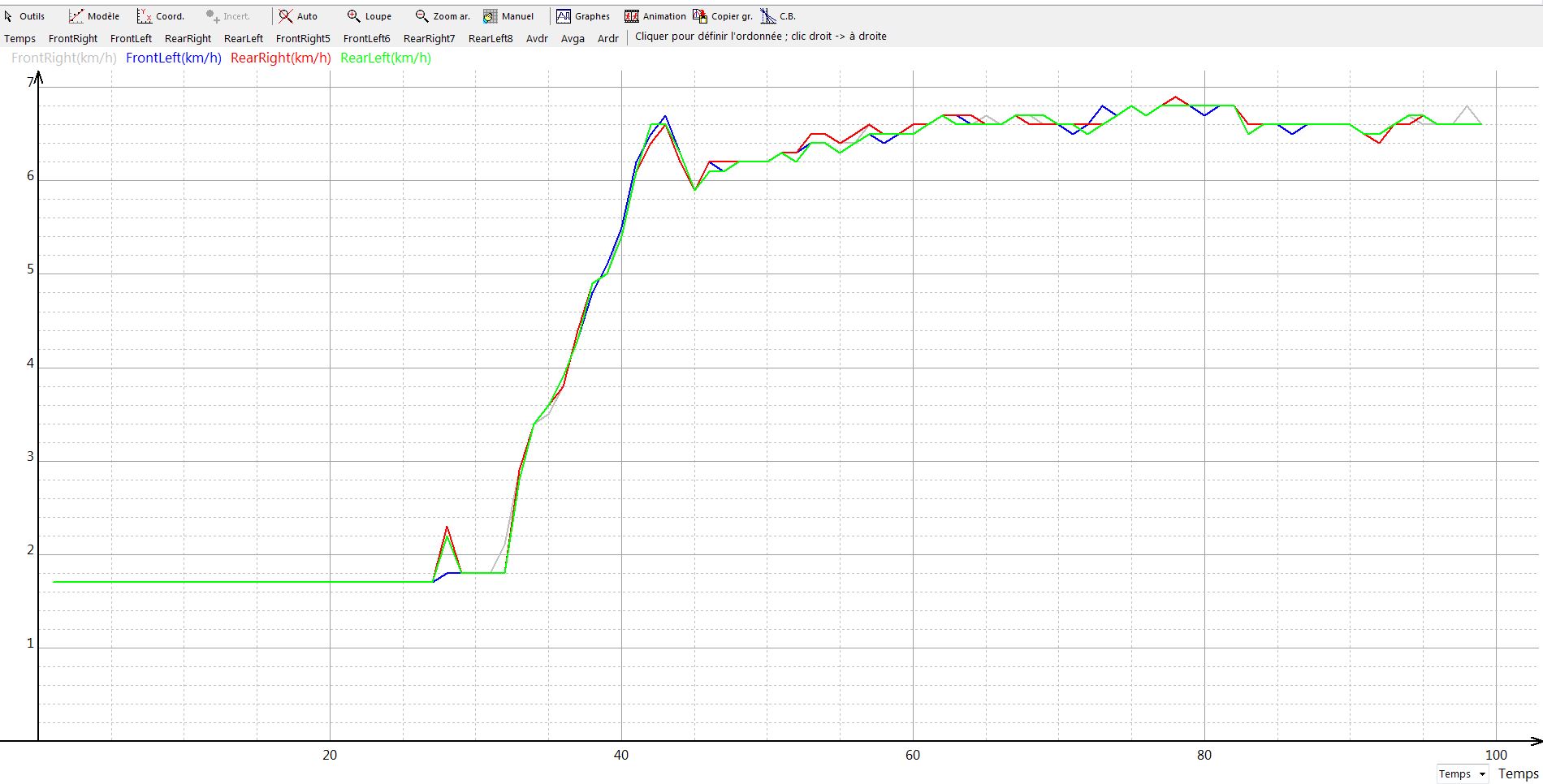Open Manuel scale settings
Viewport: 1543px width, 784px height.
click(509, 16)
